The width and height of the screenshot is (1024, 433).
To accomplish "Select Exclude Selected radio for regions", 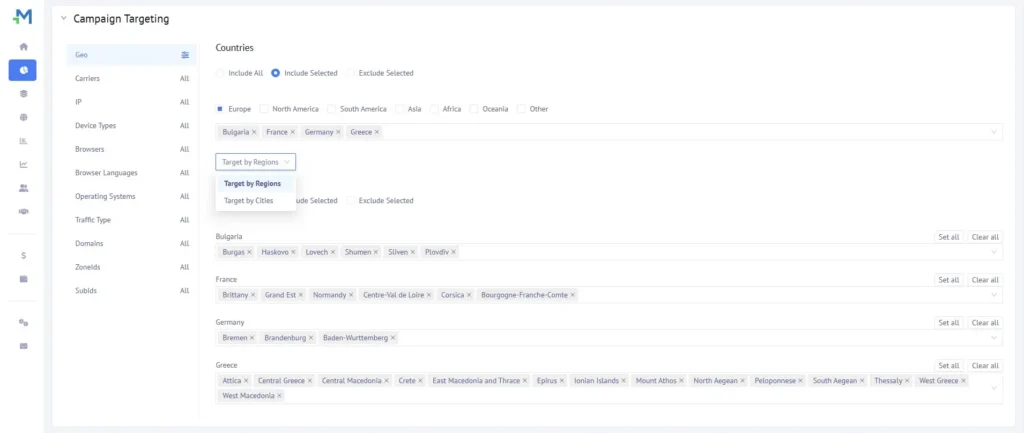I will click(351, 200).
